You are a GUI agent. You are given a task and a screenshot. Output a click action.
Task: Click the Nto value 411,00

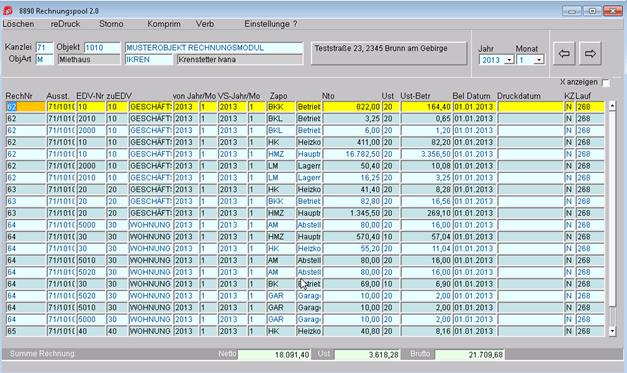click(x=352, y=142)
